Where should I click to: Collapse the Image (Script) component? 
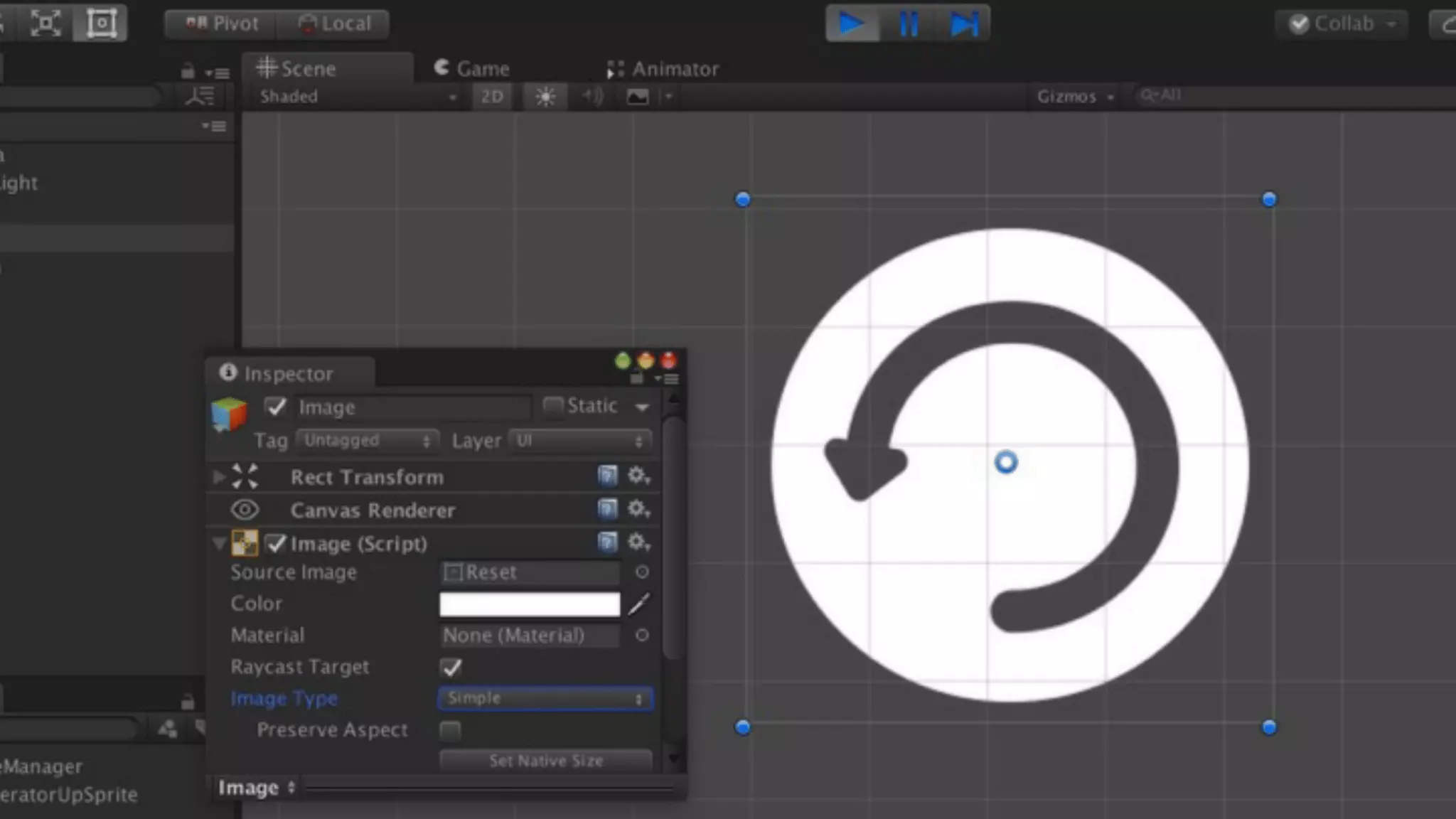click(218, 545)
